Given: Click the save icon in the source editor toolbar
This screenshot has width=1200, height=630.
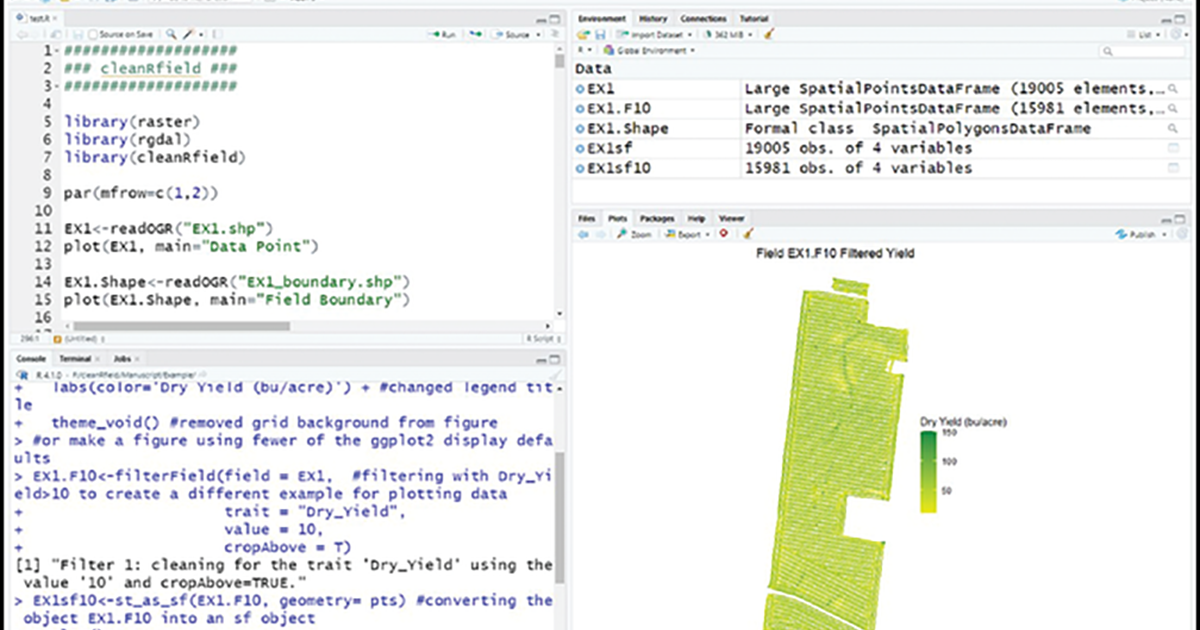Looking at the screenshot, I should tap(78, 34).
